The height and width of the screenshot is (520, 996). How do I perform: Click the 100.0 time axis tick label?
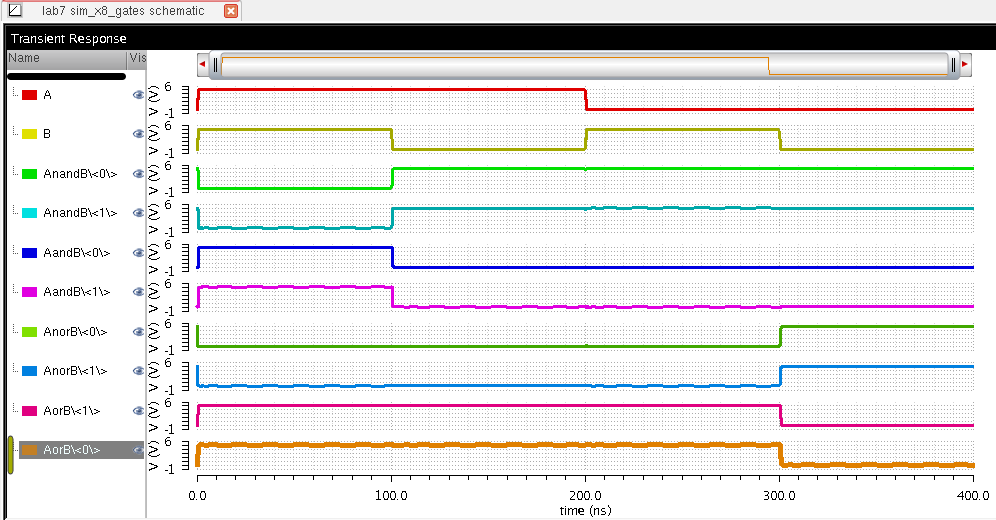(x=391, y=496)
